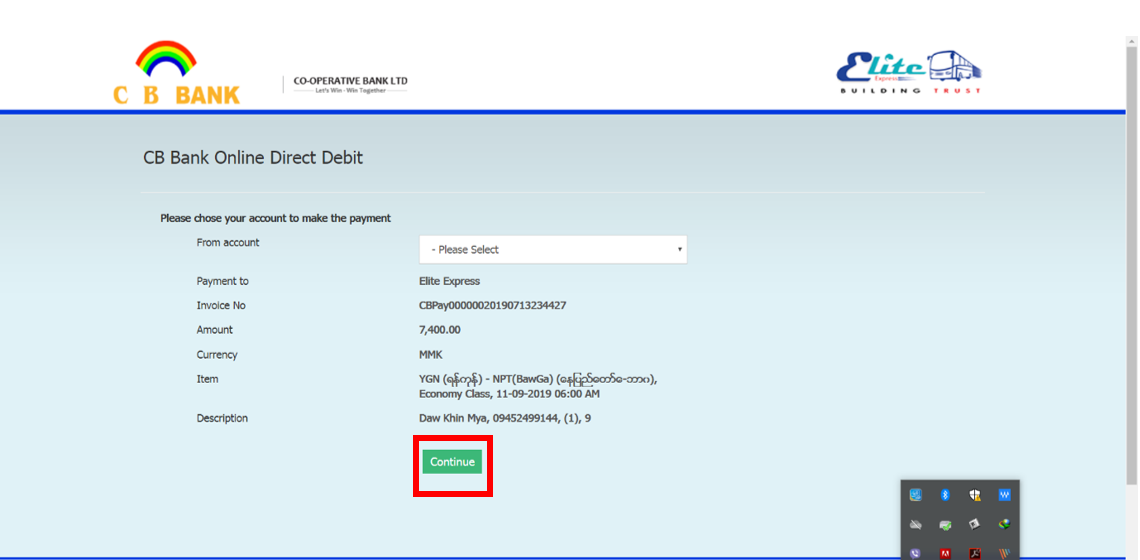Open Windows Security shield tray icon
Viewport: 1140px width, 560px height.
975,495
